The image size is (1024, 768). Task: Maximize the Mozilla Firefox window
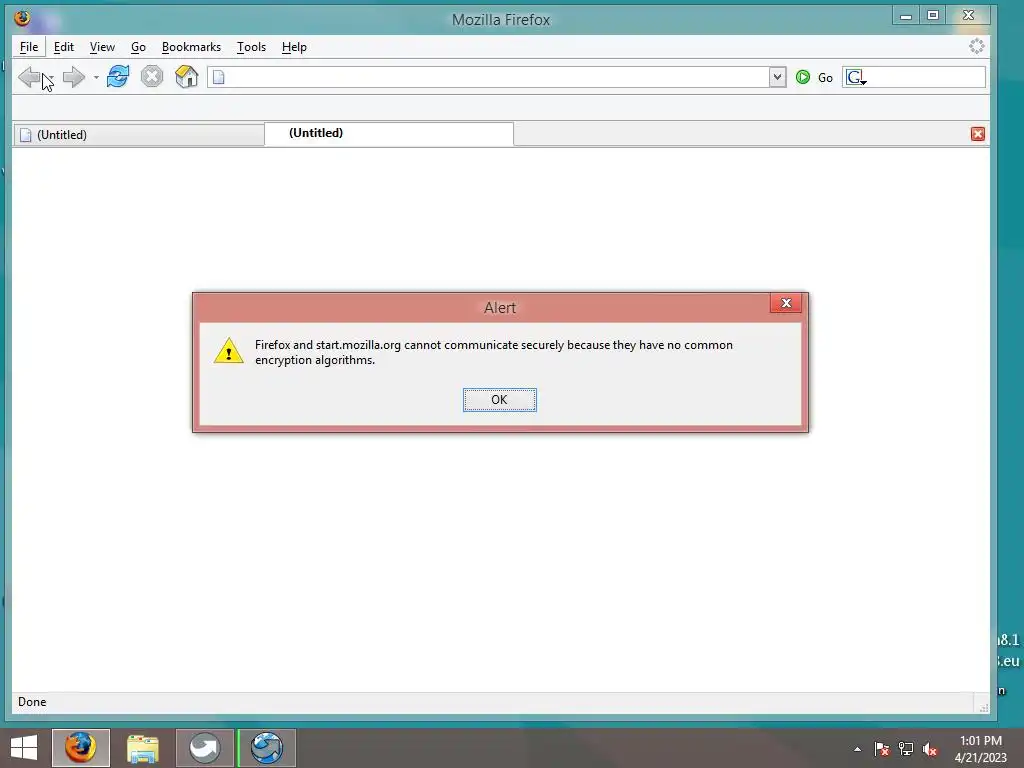(x=933, y=16)
